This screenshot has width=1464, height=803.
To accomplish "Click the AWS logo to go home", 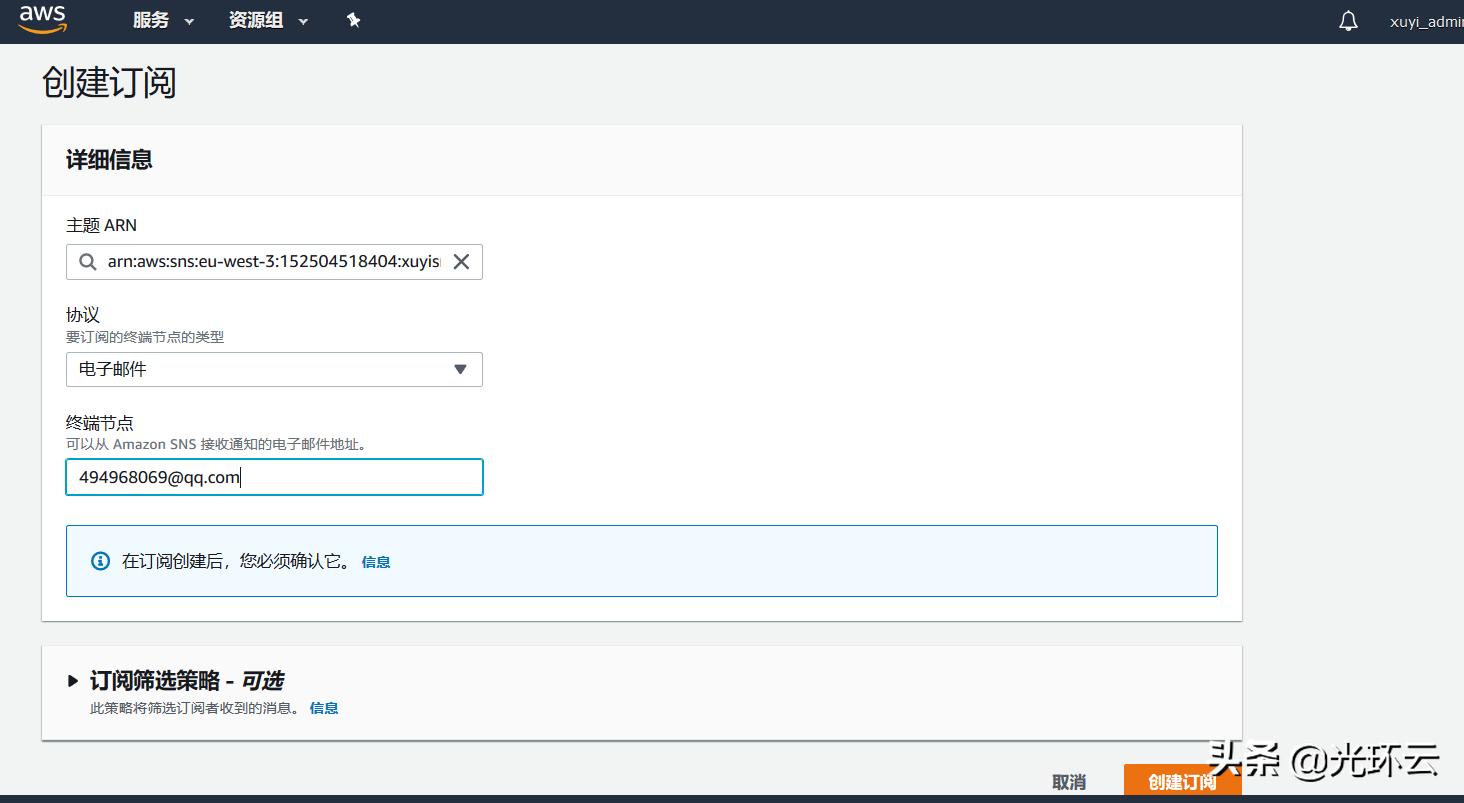I will point(42,20).
